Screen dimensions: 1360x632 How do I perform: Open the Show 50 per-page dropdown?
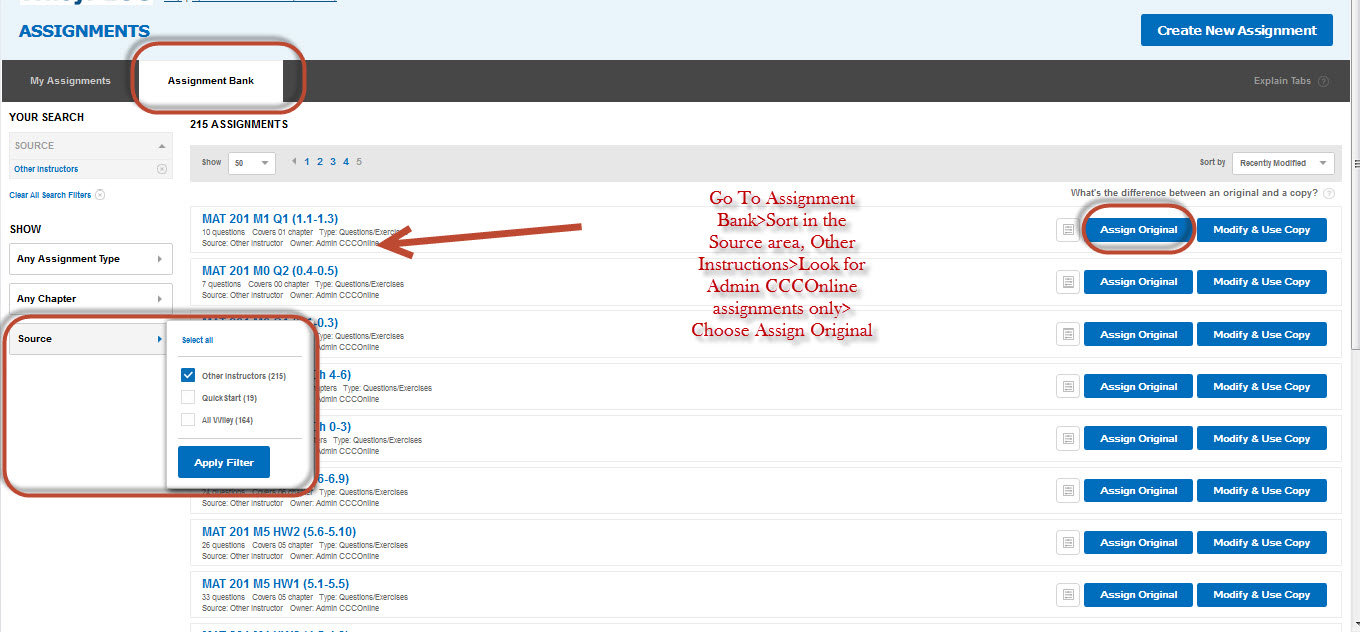coord(252,162)
